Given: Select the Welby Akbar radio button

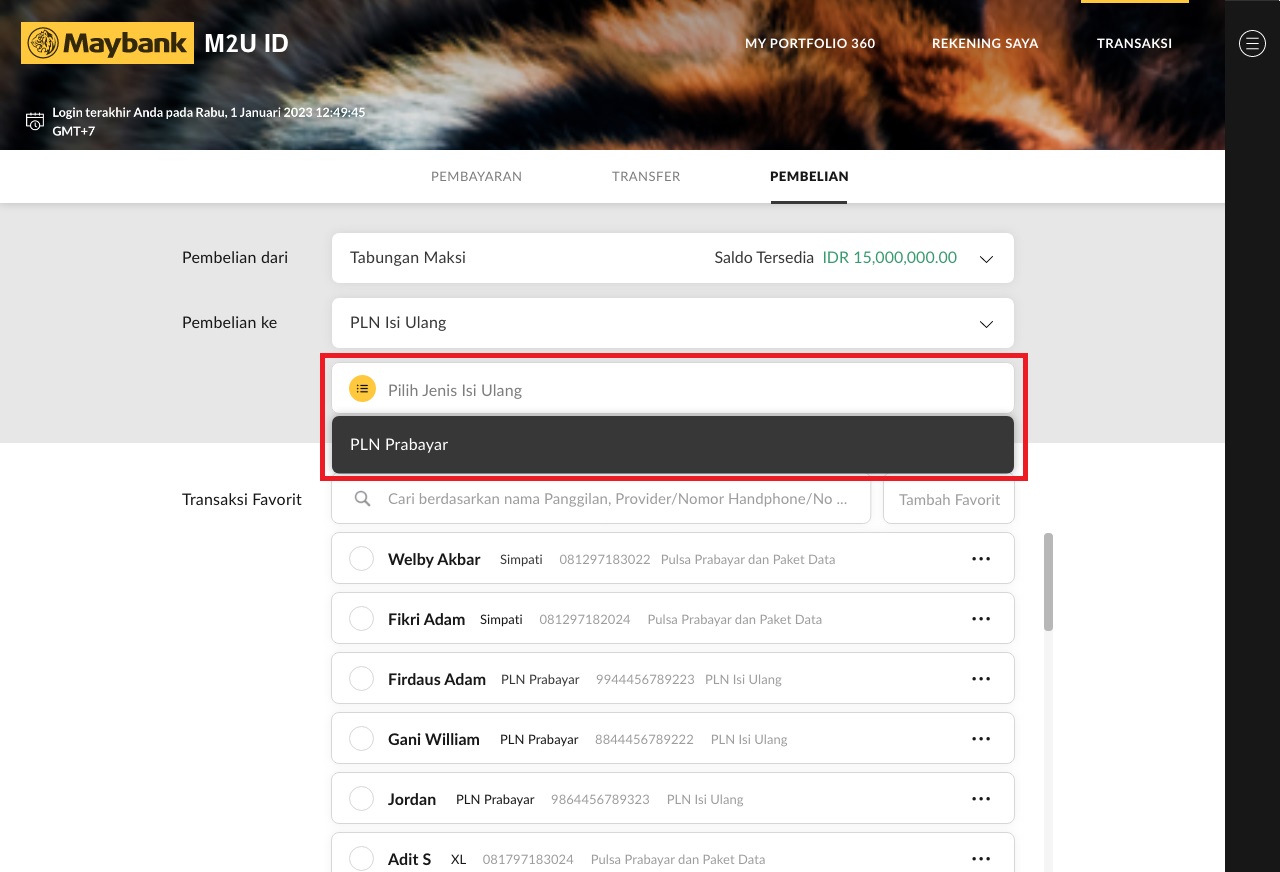Looking at the screenshot, I should point(361,558).
